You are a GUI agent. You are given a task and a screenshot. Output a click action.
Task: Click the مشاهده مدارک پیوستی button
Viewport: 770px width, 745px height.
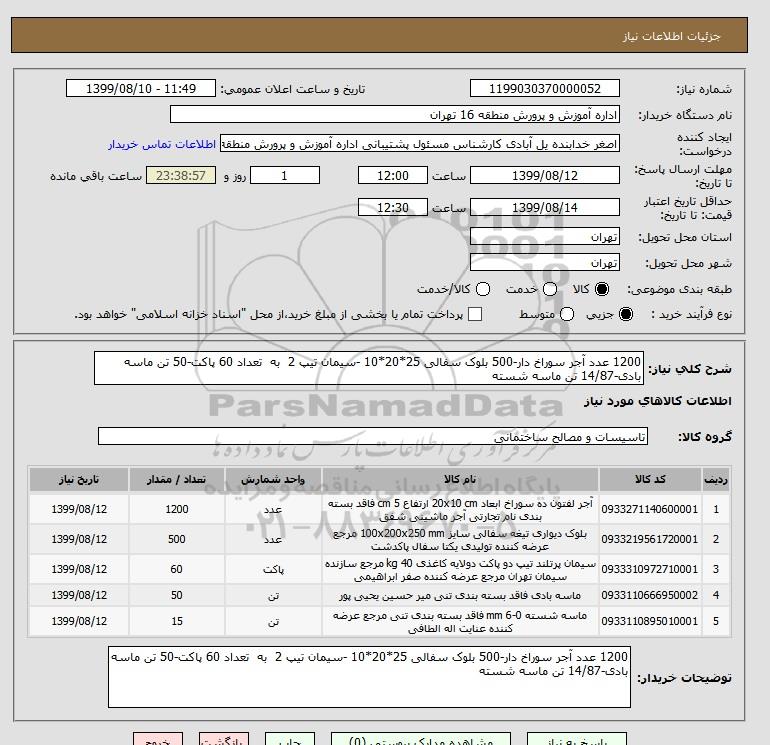coord(421,739)
